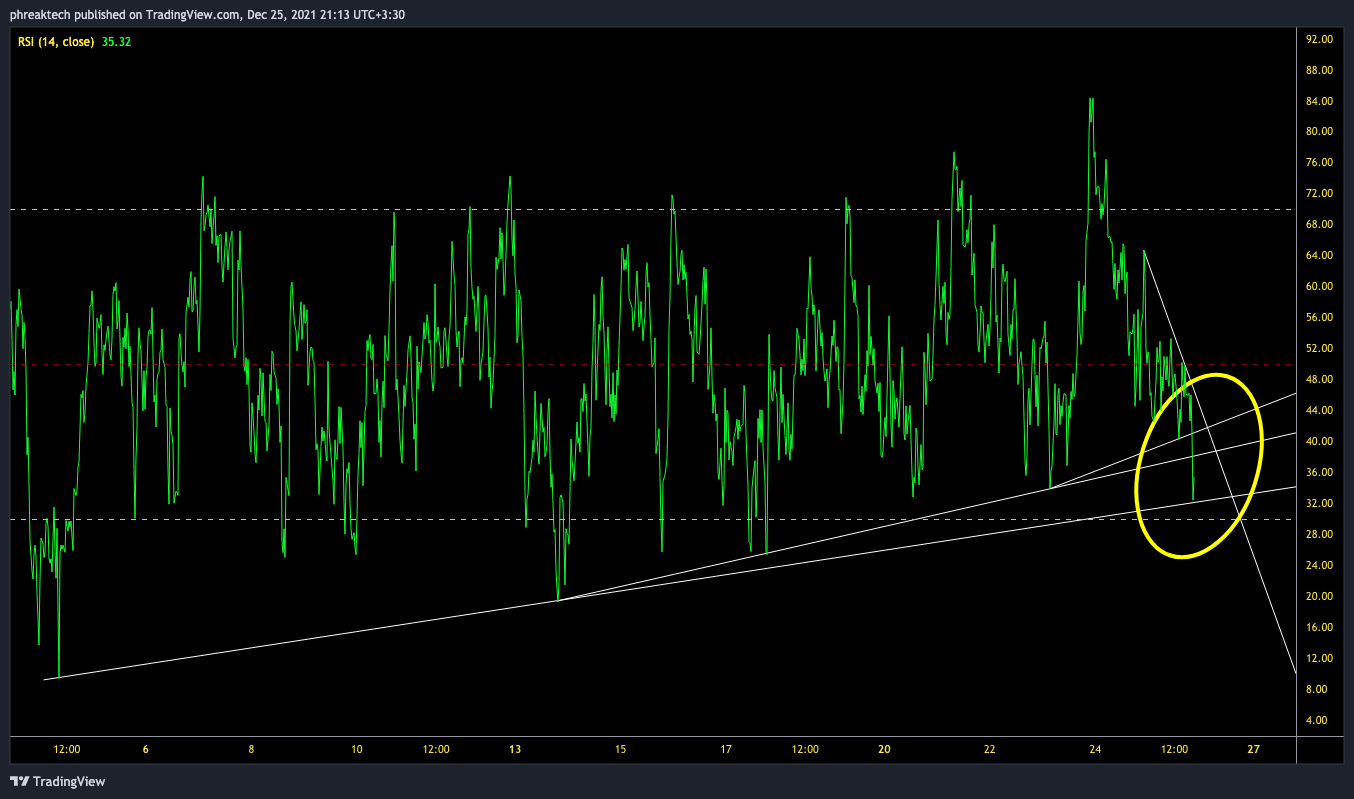Screen dimensions: 1354x799
Task: Click the 12.00 label on price axis
Action: pyautogui.click(x=1320, y=658)
